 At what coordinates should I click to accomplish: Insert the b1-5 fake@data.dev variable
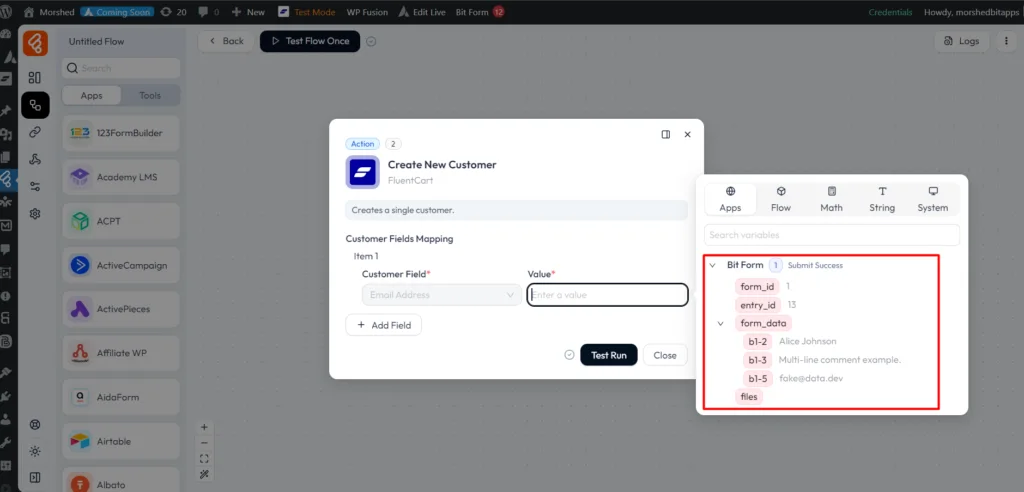758,378
